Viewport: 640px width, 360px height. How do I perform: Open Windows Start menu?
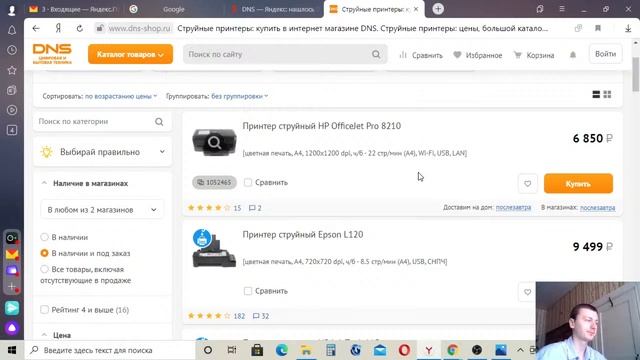click(x=12, y=350)
